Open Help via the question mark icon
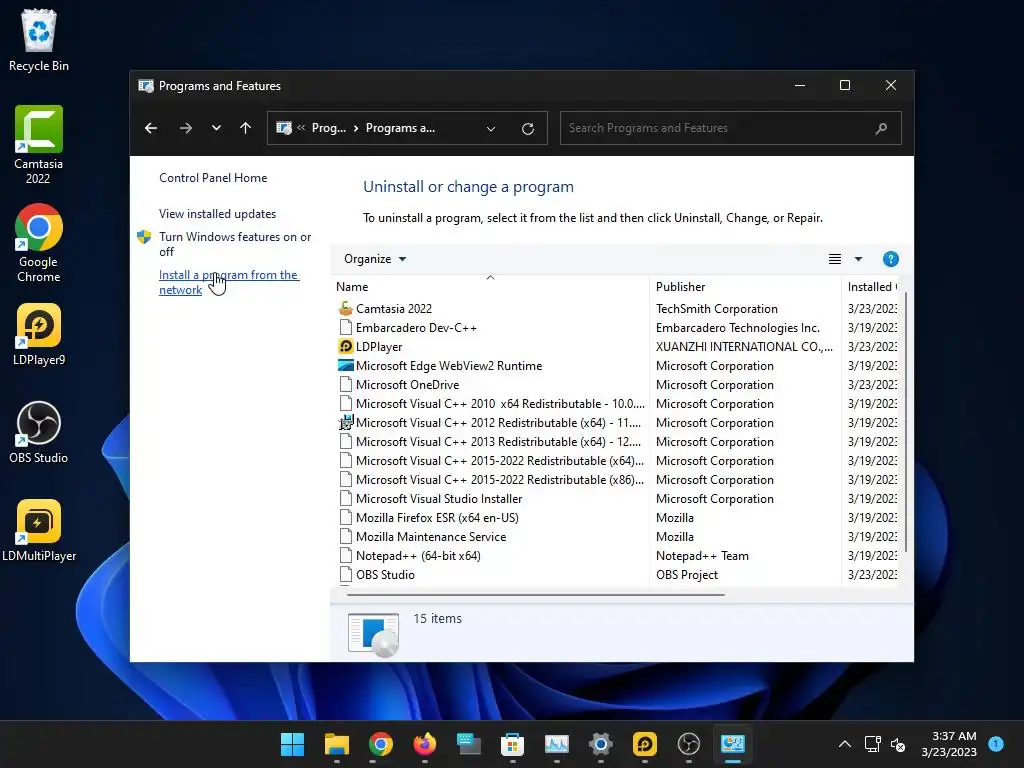This screenshot has width=1024, height=768. (x=890, y=259)
